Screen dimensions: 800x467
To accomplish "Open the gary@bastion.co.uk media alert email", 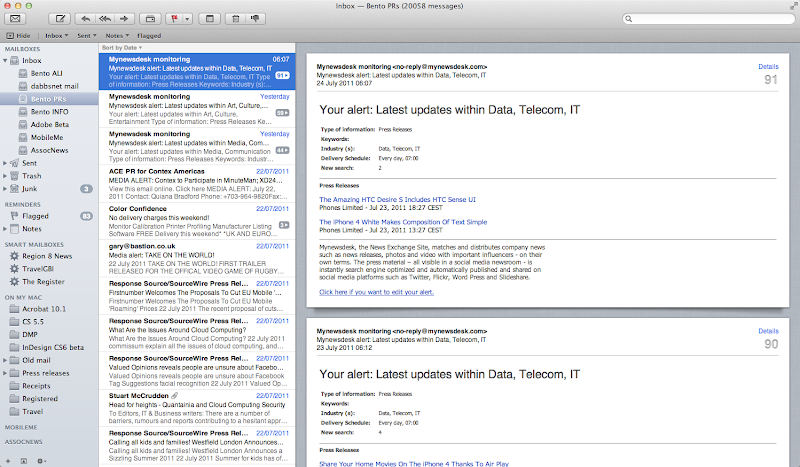I will click(197, 258).
